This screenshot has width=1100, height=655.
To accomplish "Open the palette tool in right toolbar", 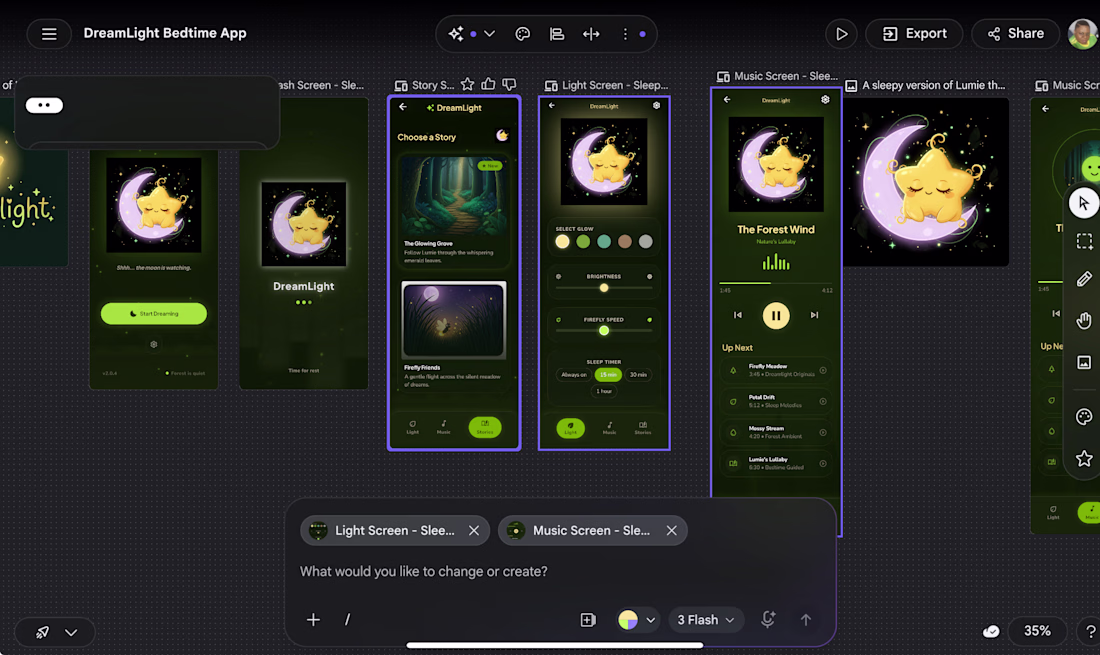I will (x=1084, y=417).
